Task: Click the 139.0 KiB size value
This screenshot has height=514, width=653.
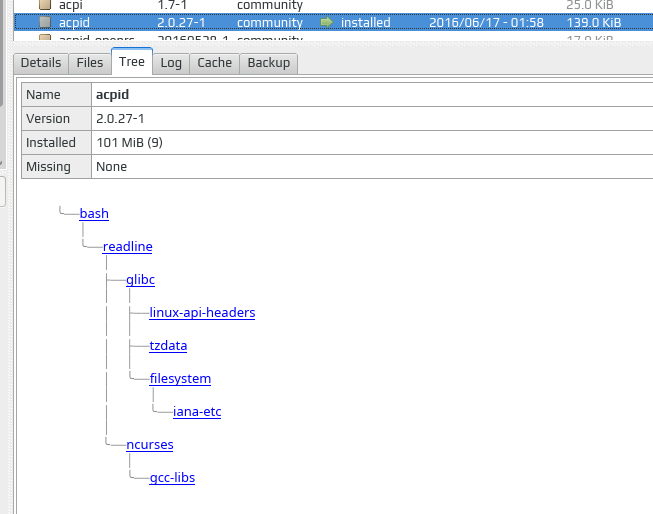Action: point(594,22)
